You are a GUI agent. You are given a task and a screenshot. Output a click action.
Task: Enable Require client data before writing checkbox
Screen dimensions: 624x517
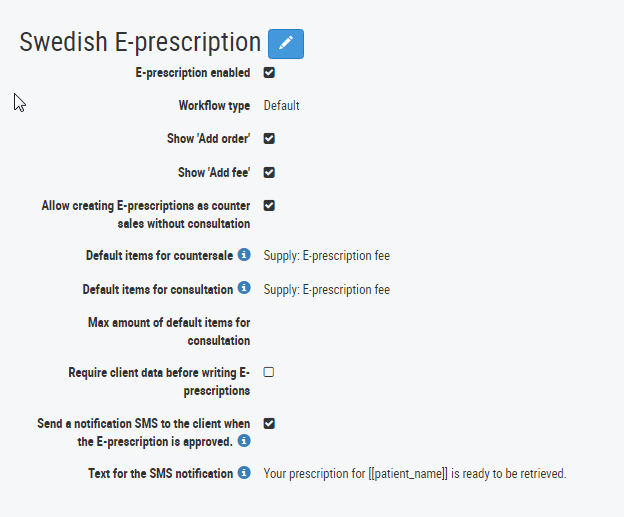(269, 372)
